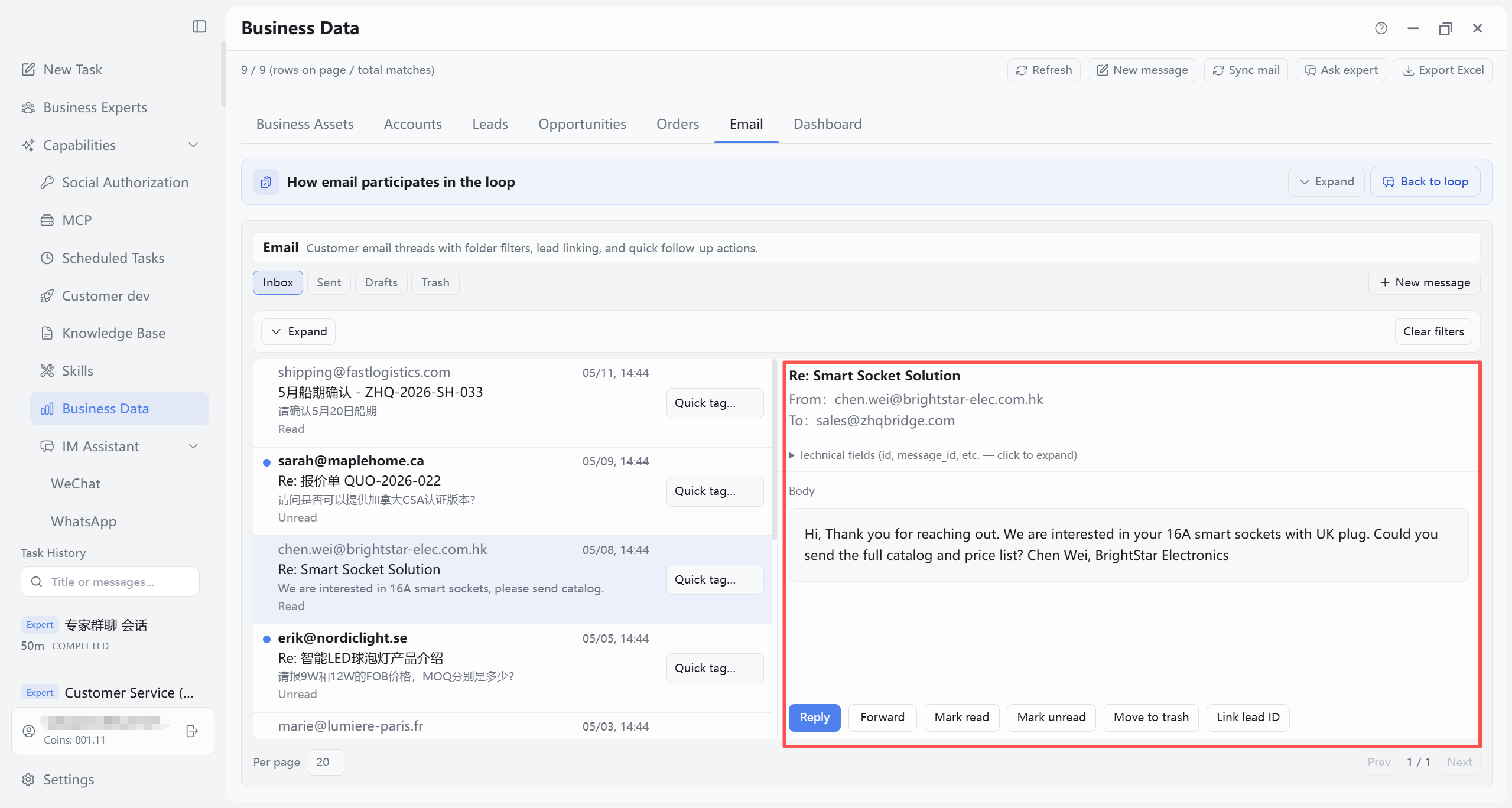Expand the email loop explanation
The image size is (1512, 808).
click(x=1326, y=182)
